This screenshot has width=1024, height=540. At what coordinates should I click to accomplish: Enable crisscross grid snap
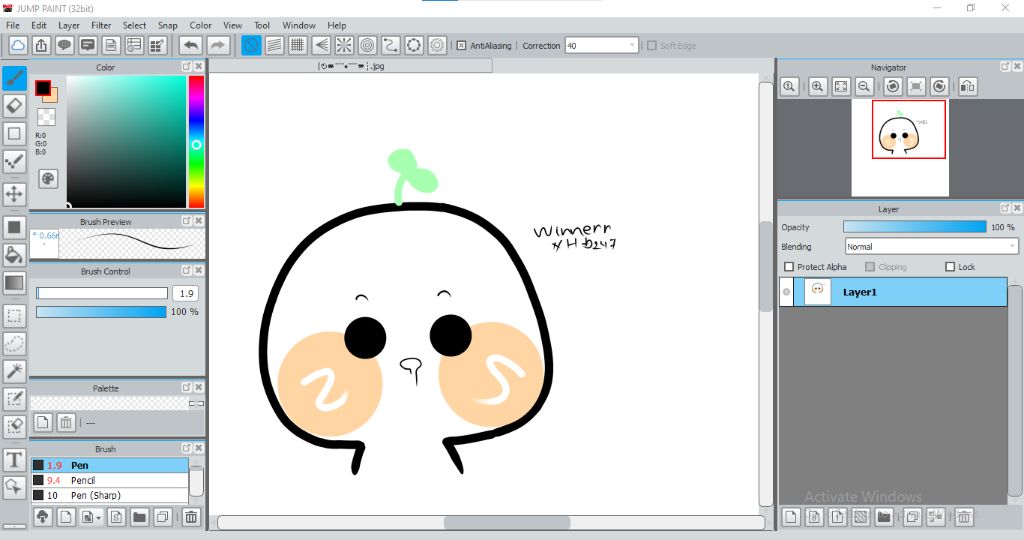[298, 46]
